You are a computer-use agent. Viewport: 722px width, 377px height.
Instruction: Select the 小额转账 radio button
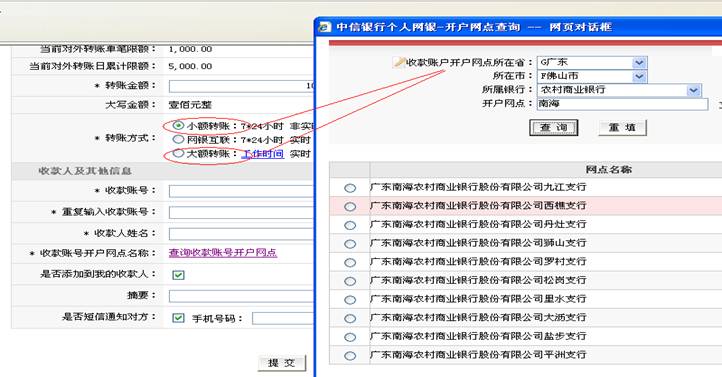point(178,125)
